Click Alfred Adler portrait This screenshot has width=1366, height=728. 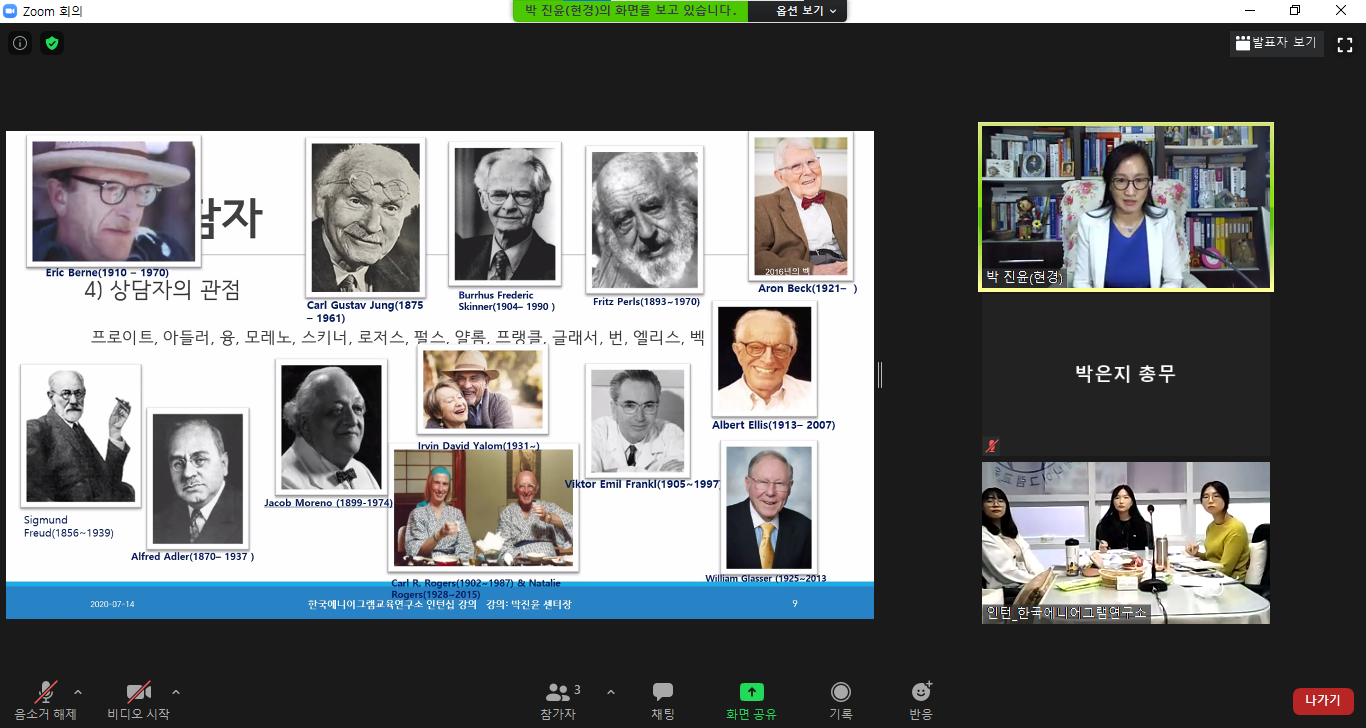(x=197, y=478)
